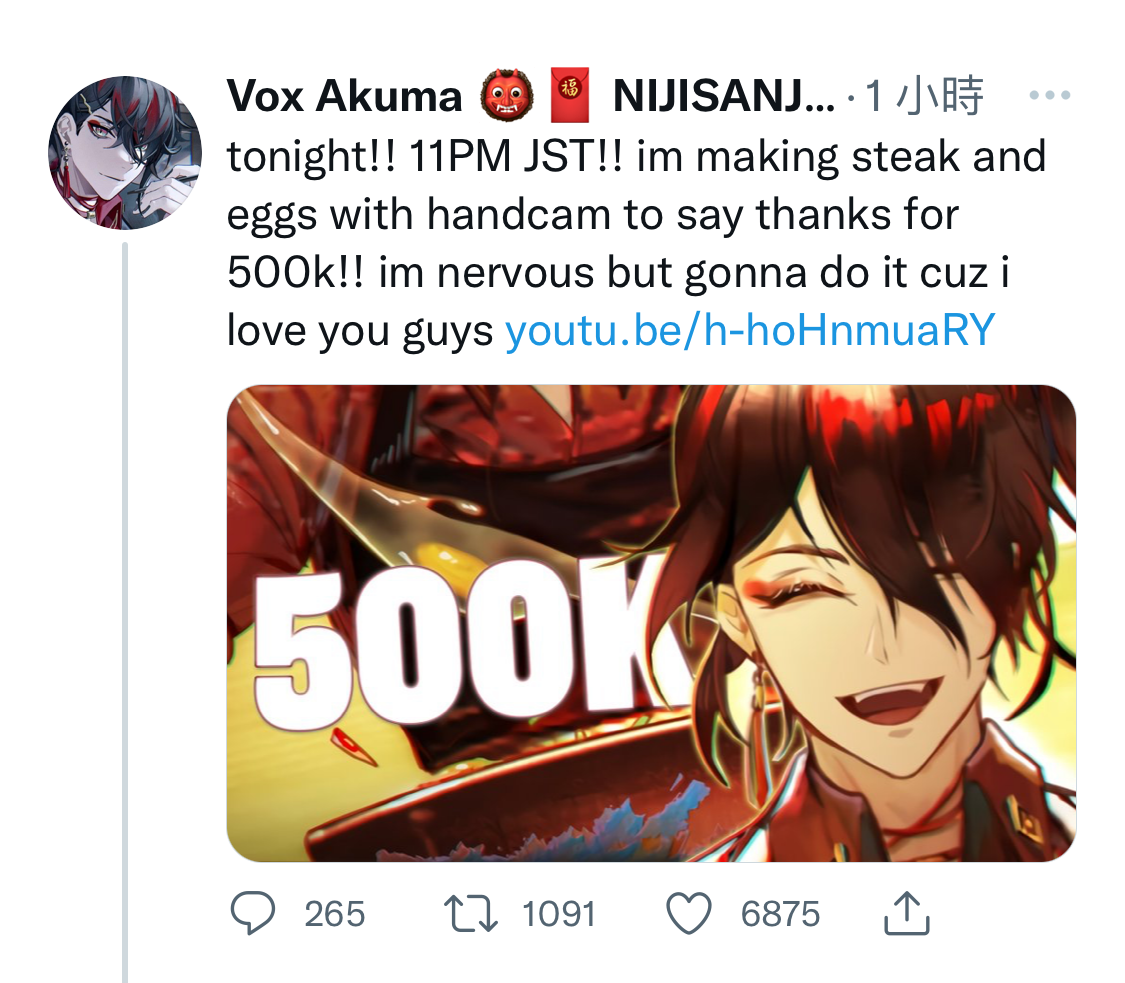Open the Vox Akuma display name

click(344, 95)
